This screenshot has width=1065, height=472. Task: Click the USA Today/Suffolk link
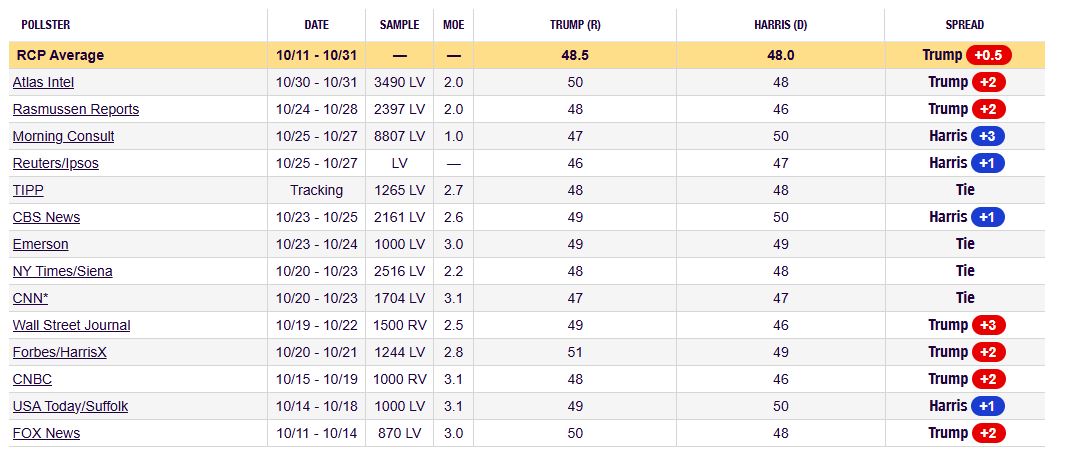[x=70, y=406]
